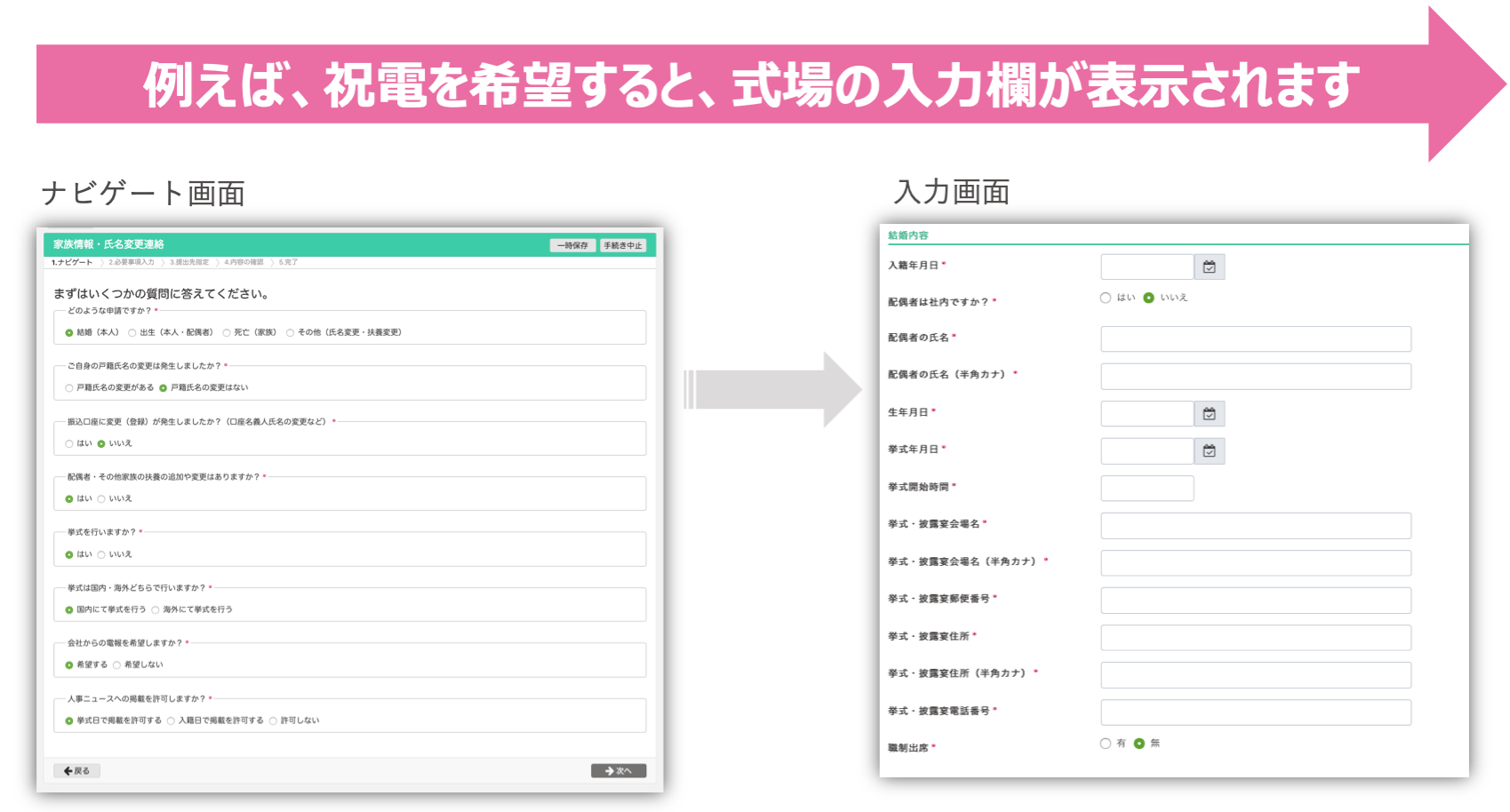Click the 配偶者の氏名 input field

coord(1255,339)
